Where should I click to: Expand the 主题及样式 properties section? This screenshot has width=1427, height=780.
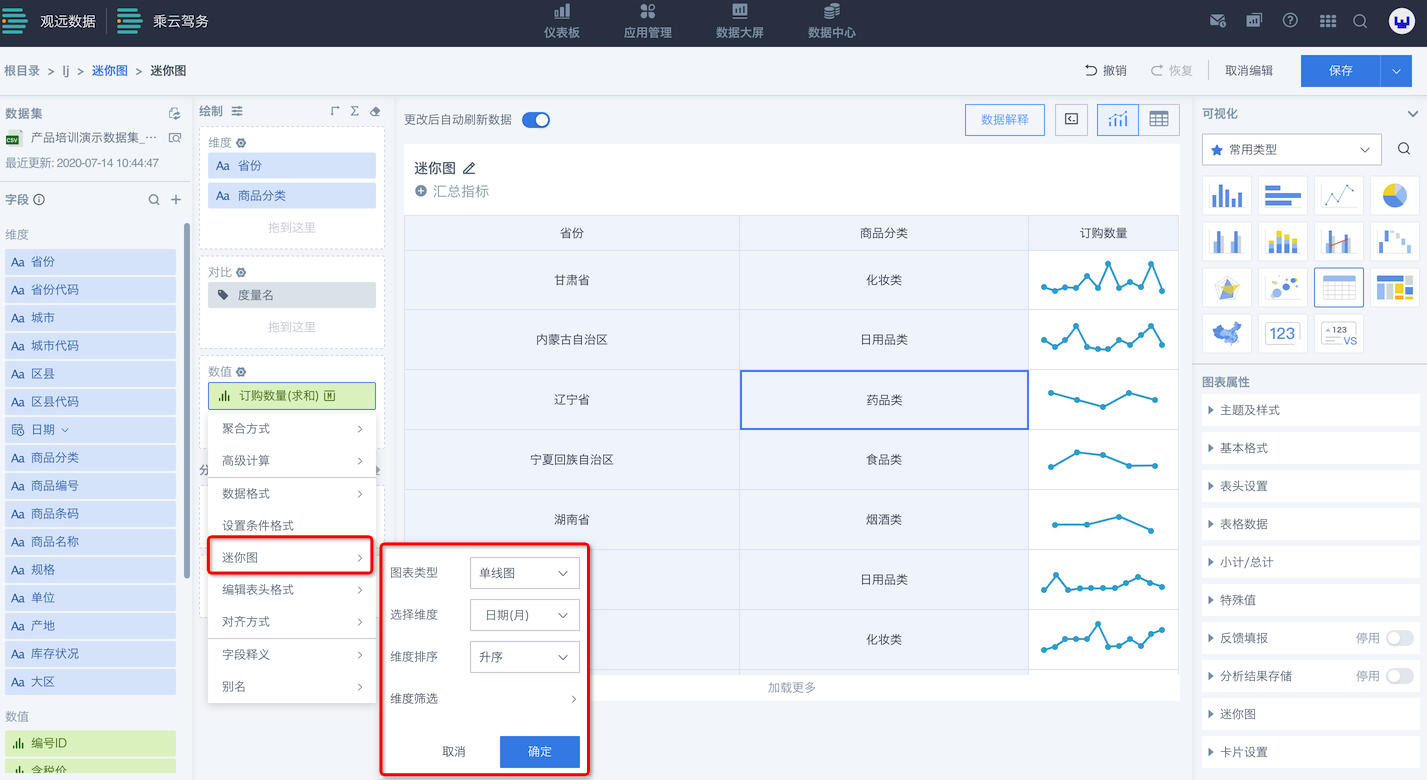1310,410
